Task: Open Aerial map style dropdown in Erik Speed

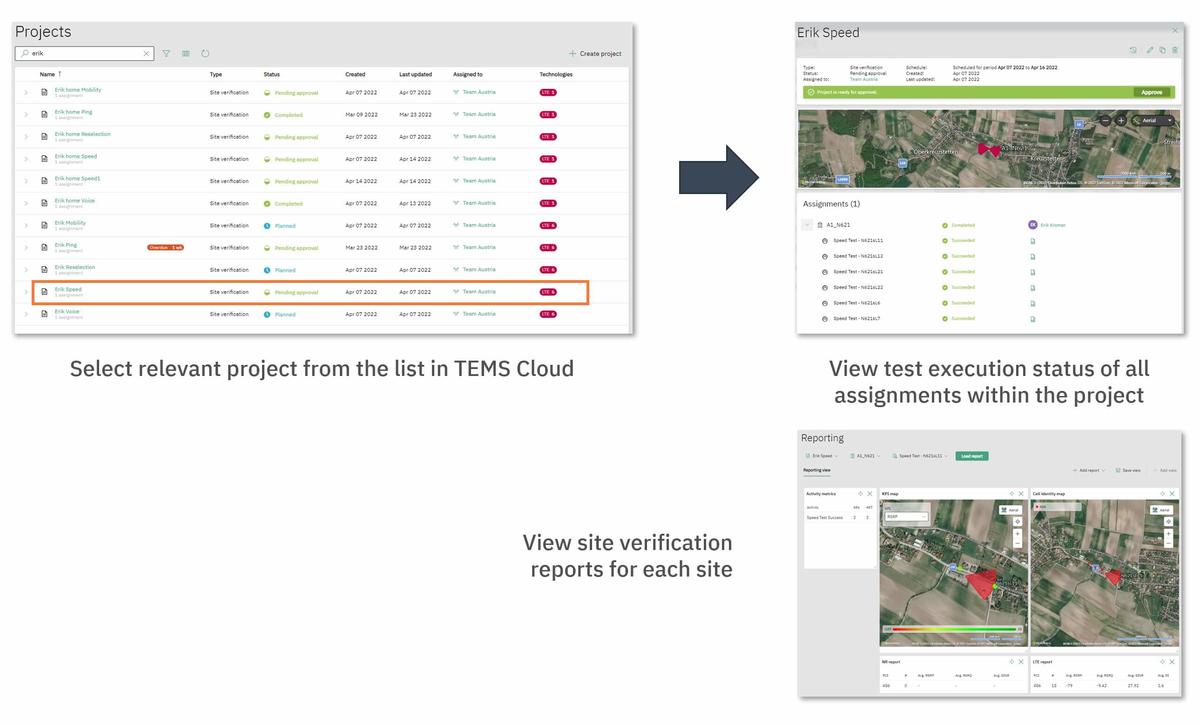Action: coord(1154,120)
